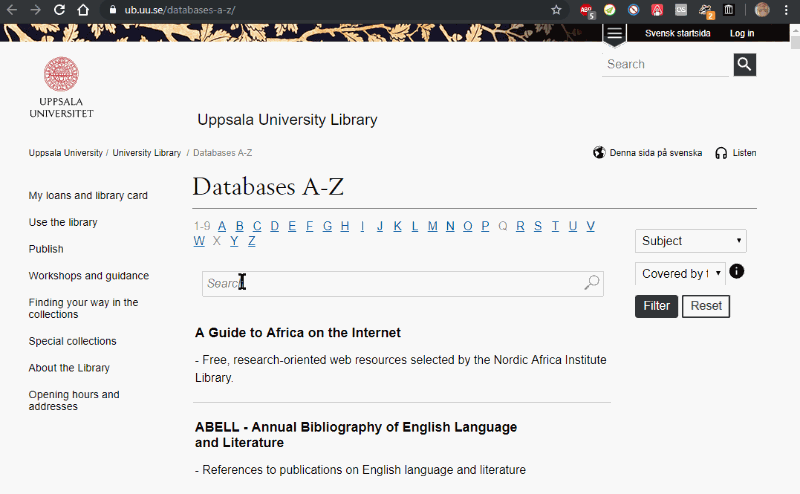The image size is (800, 494).
Task: Filter databases by letter A
Action: tap(222, 226)
